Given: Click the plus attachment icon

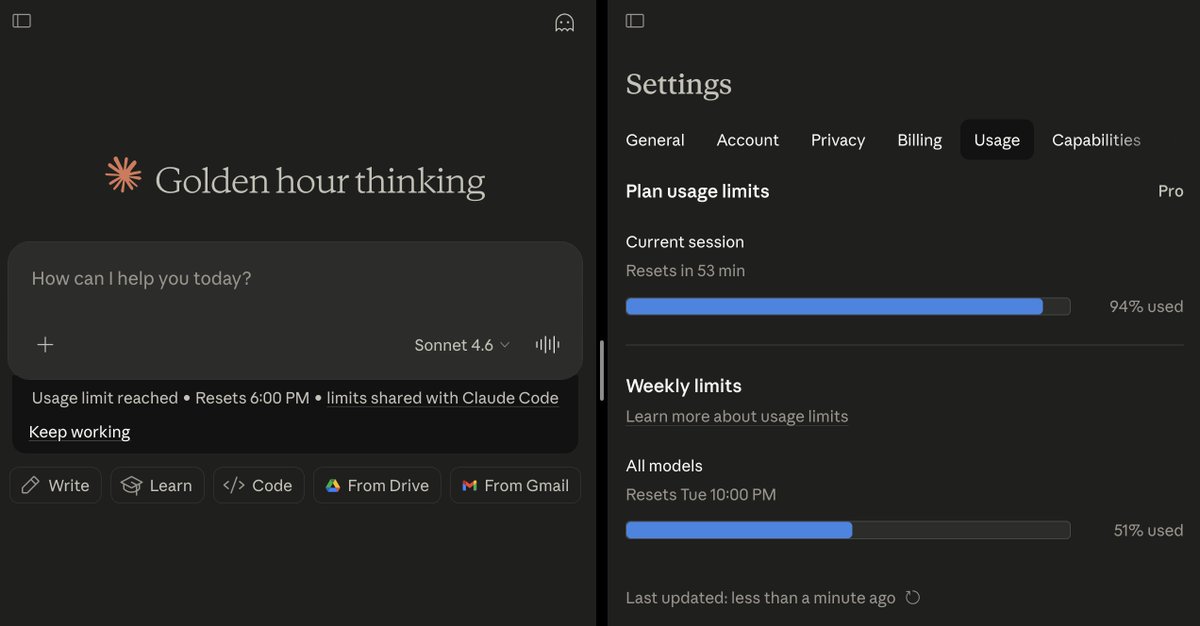Looking at the screenshot, I should click(x=45, y=345).
